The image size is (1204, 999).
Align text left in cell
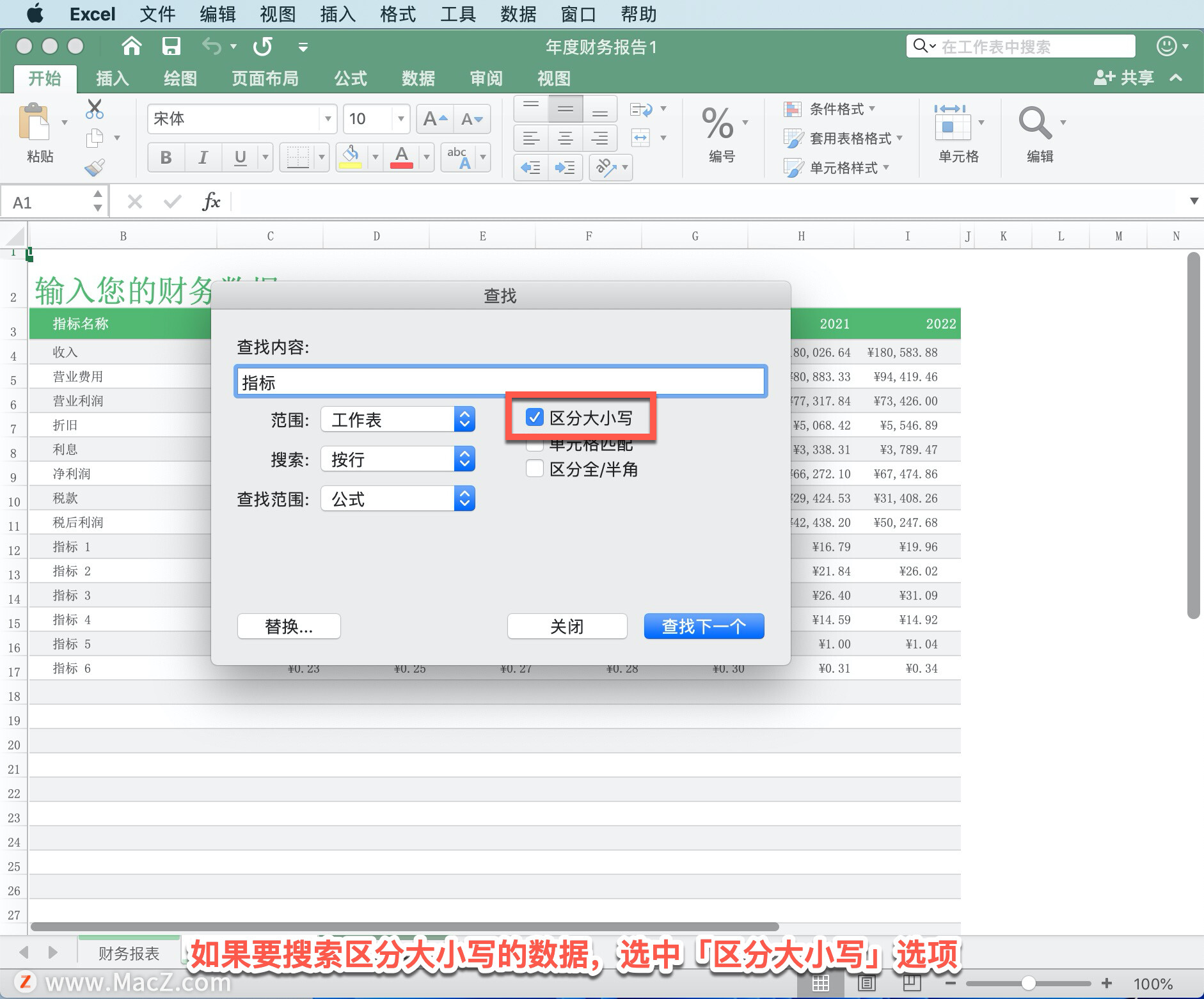point(531,138)
